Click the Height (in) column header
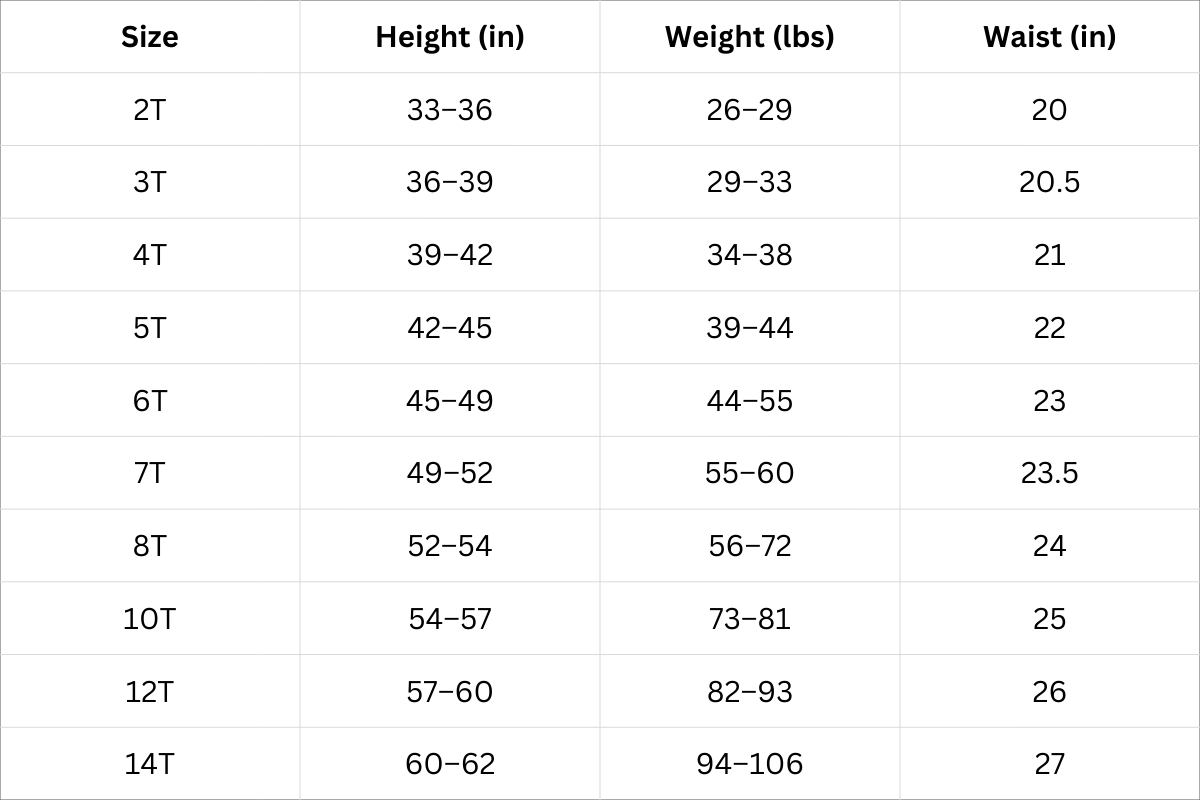Viewport: 1200px width, 800px height. 450,37
